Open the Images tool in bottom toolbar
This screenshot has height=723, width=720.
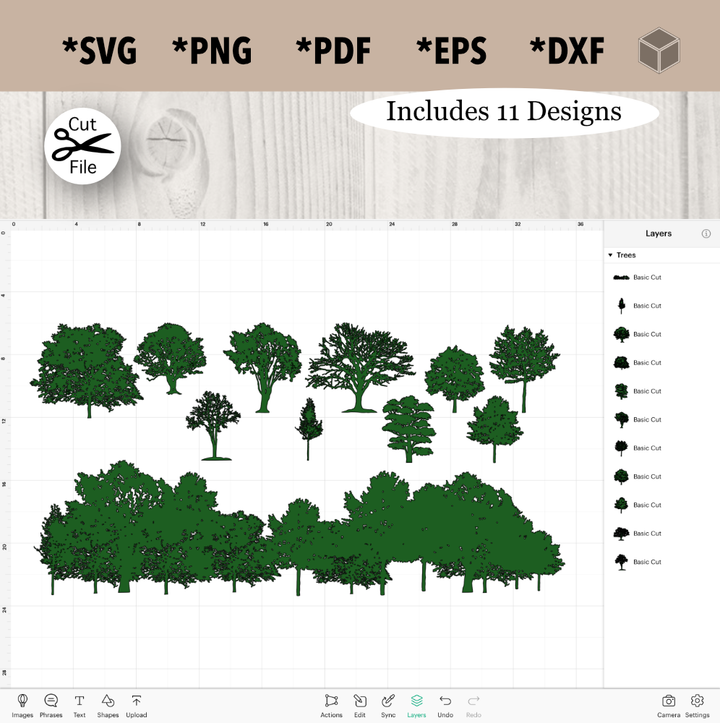tap(22, 705)
